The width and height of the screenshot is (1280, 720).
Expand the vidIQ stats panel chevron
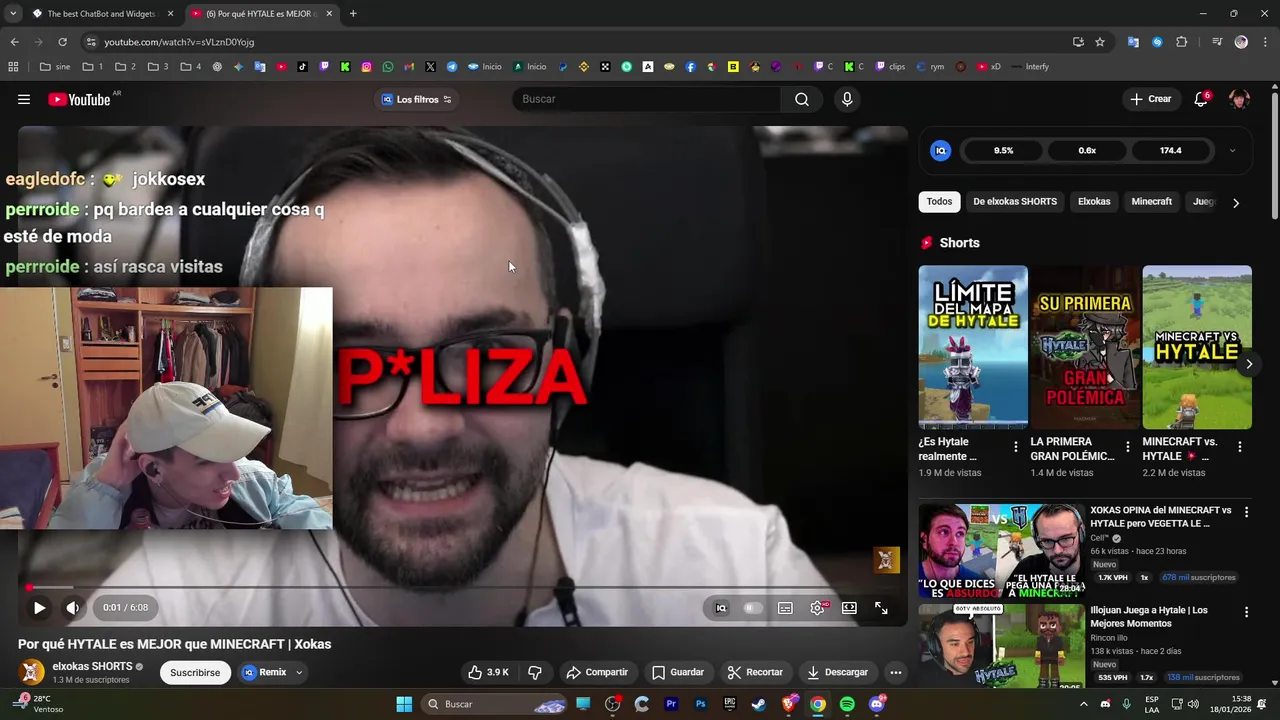1232,151
